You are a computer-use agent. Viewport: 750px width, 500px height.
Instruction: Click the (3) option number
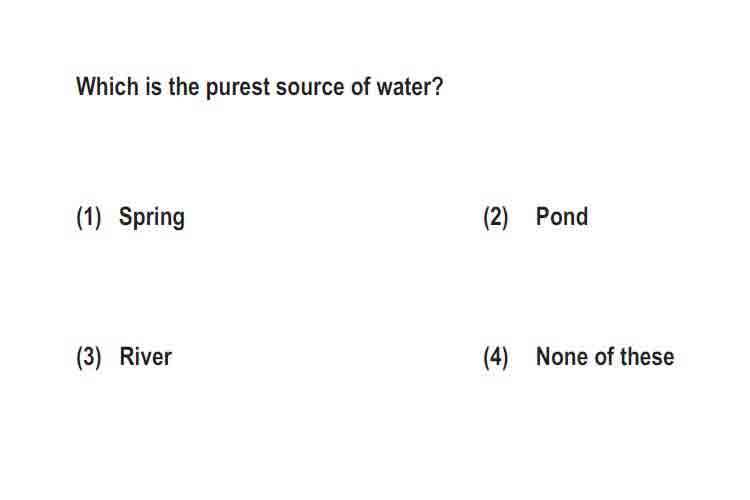coord(89,358)
